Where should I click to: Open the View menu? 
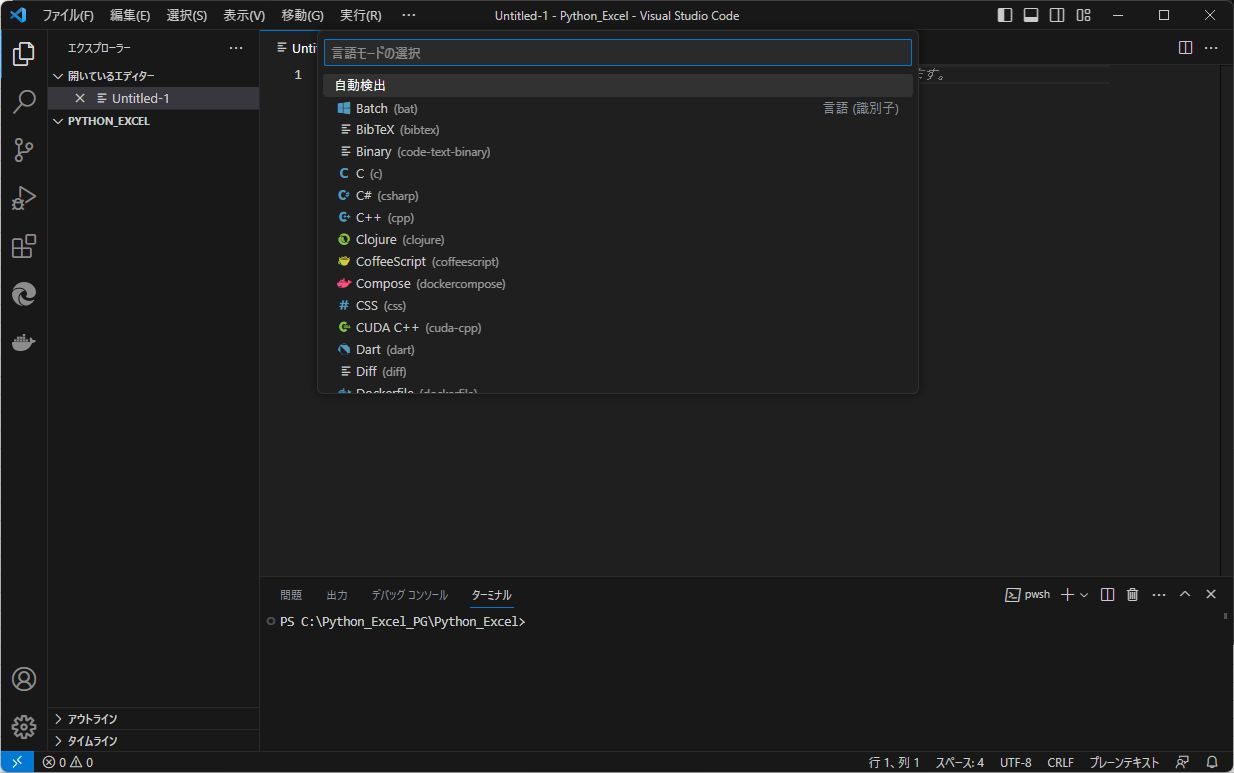tap(244, 15)
